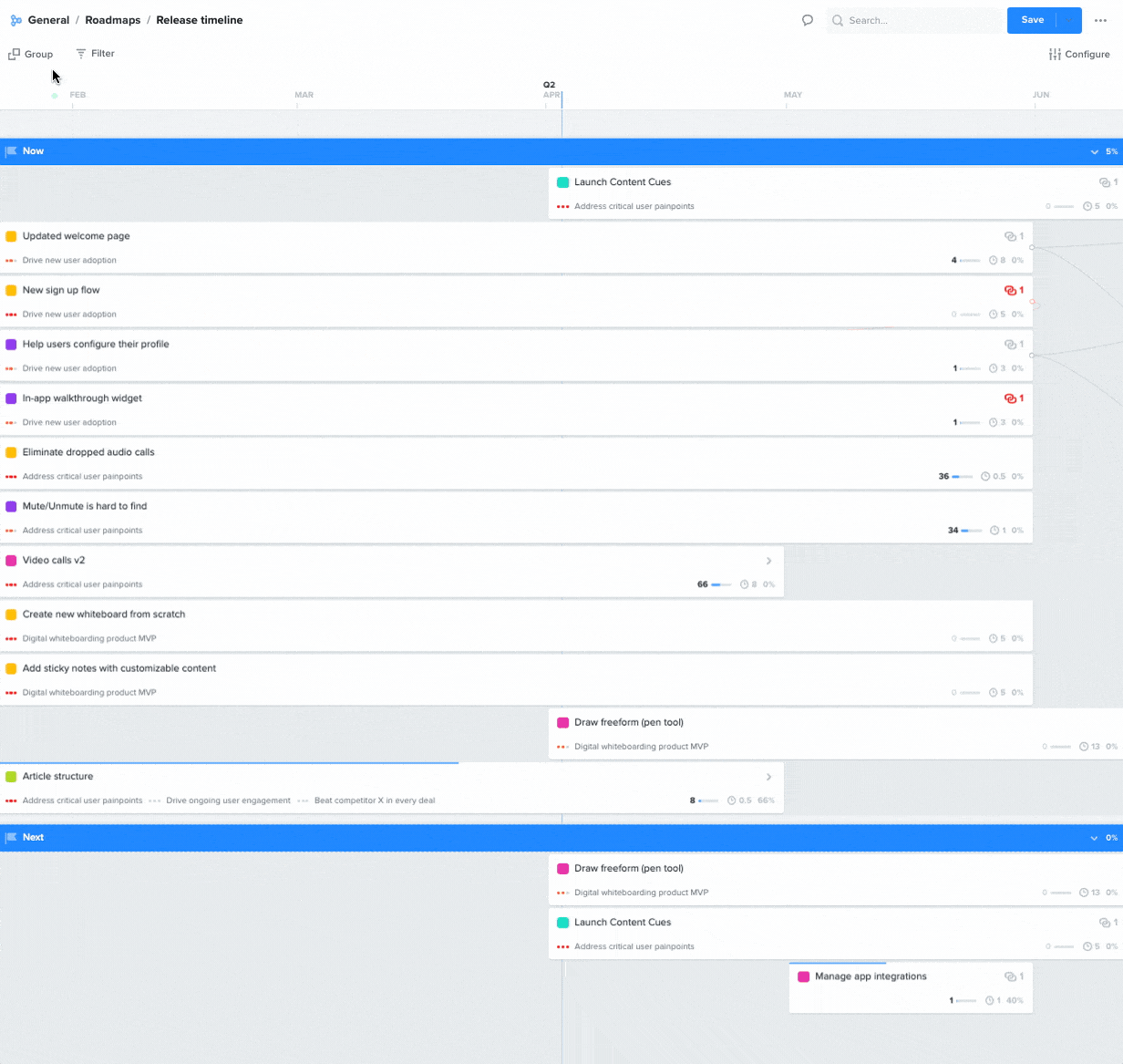Open the Eliminate dropped audio calls card title
1123x1064 pixels.
click(88, 452)
